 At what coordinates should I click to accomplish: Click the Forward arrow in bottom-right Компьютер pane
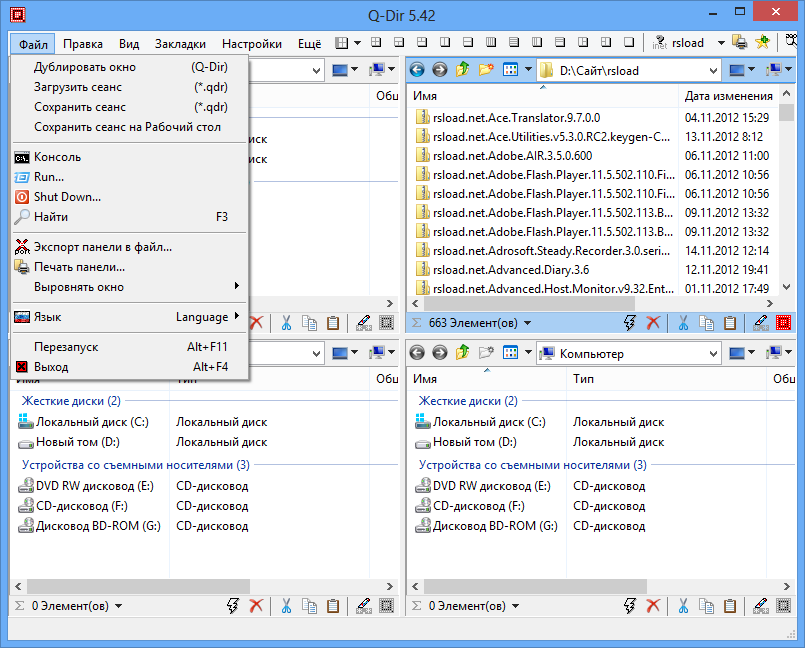pyautogui.click(x=439, y=352)
